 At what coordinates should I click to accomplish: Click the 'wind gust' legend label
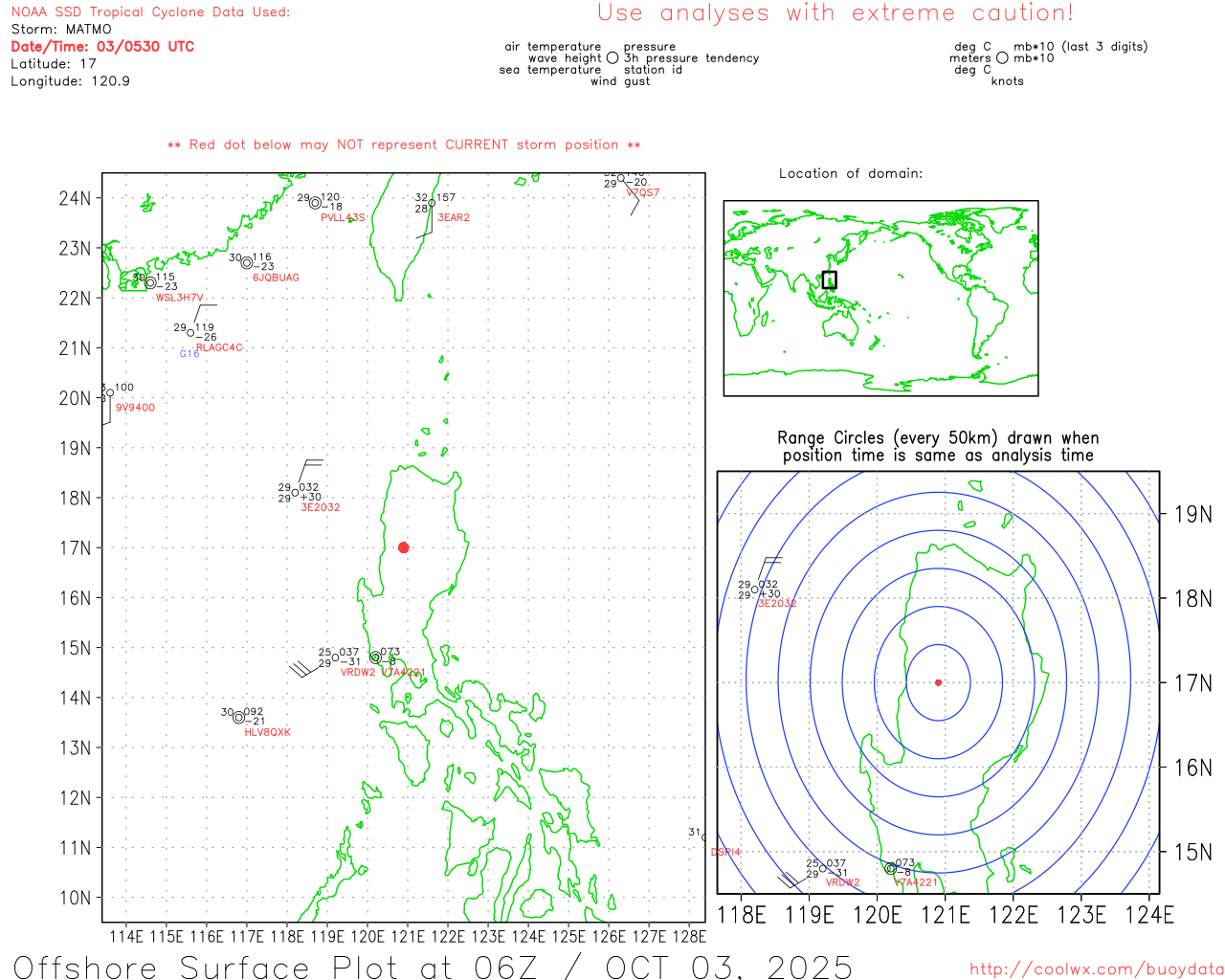(620, 81)
